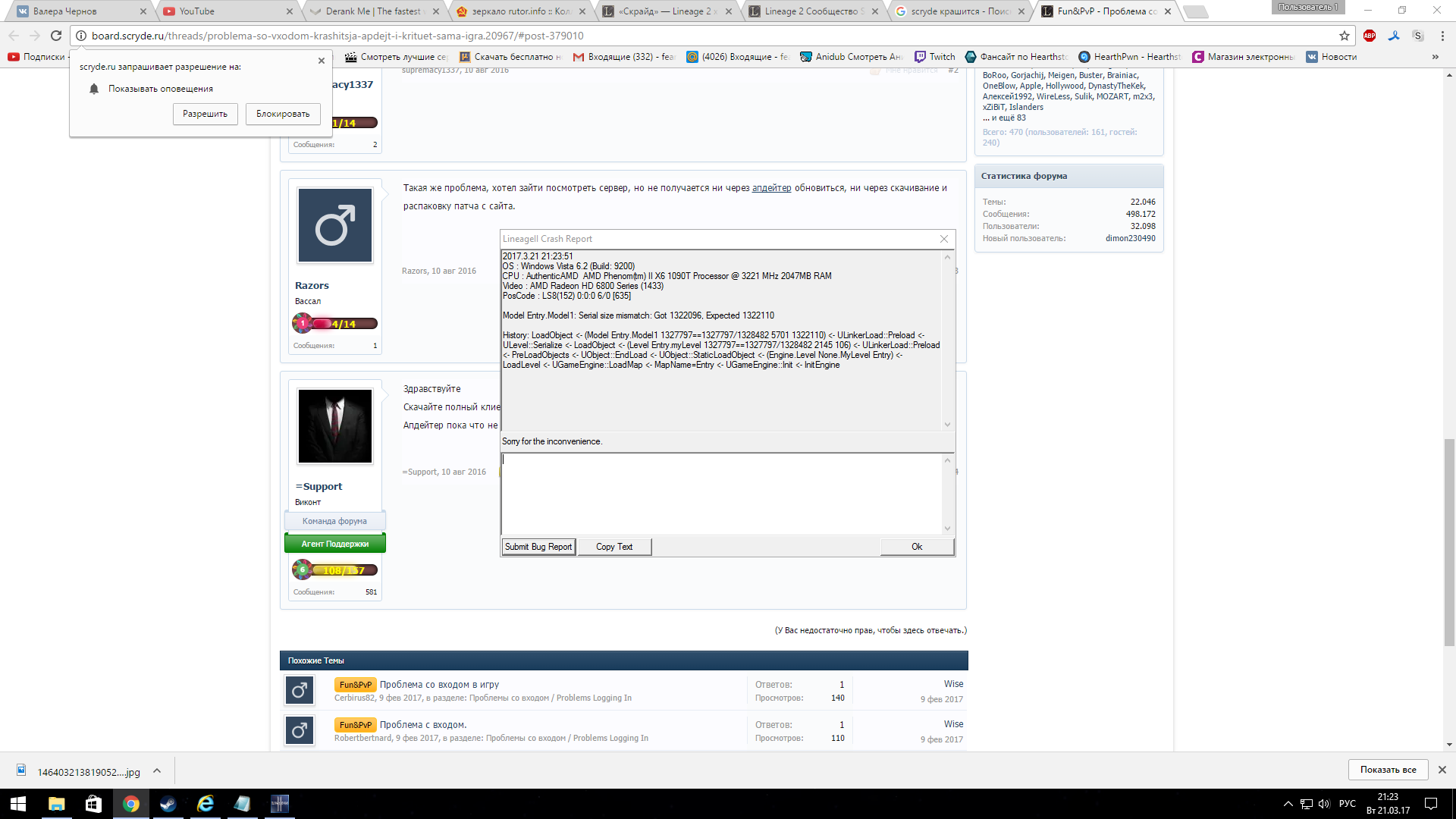Show hidden system tray icons
Viewport: 1456px width, 819px height.
point(1288,804)
